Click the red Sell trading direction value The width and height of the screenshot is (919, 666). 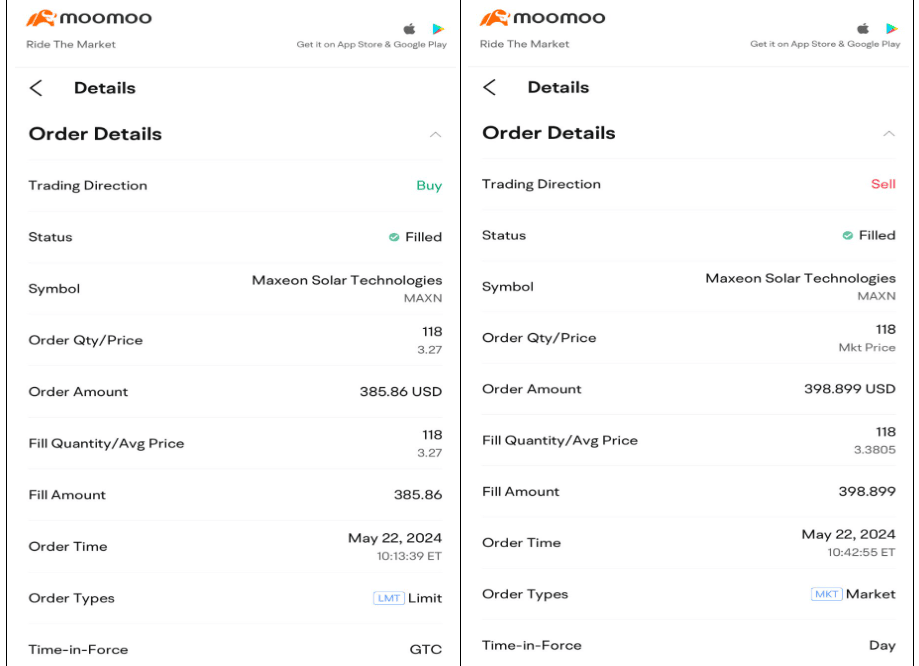[883, 184]
